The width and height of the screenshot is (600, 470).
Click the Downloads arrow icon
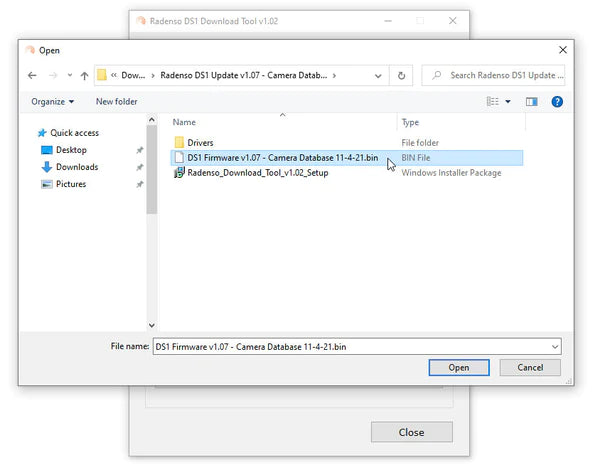tap(47, 167)
